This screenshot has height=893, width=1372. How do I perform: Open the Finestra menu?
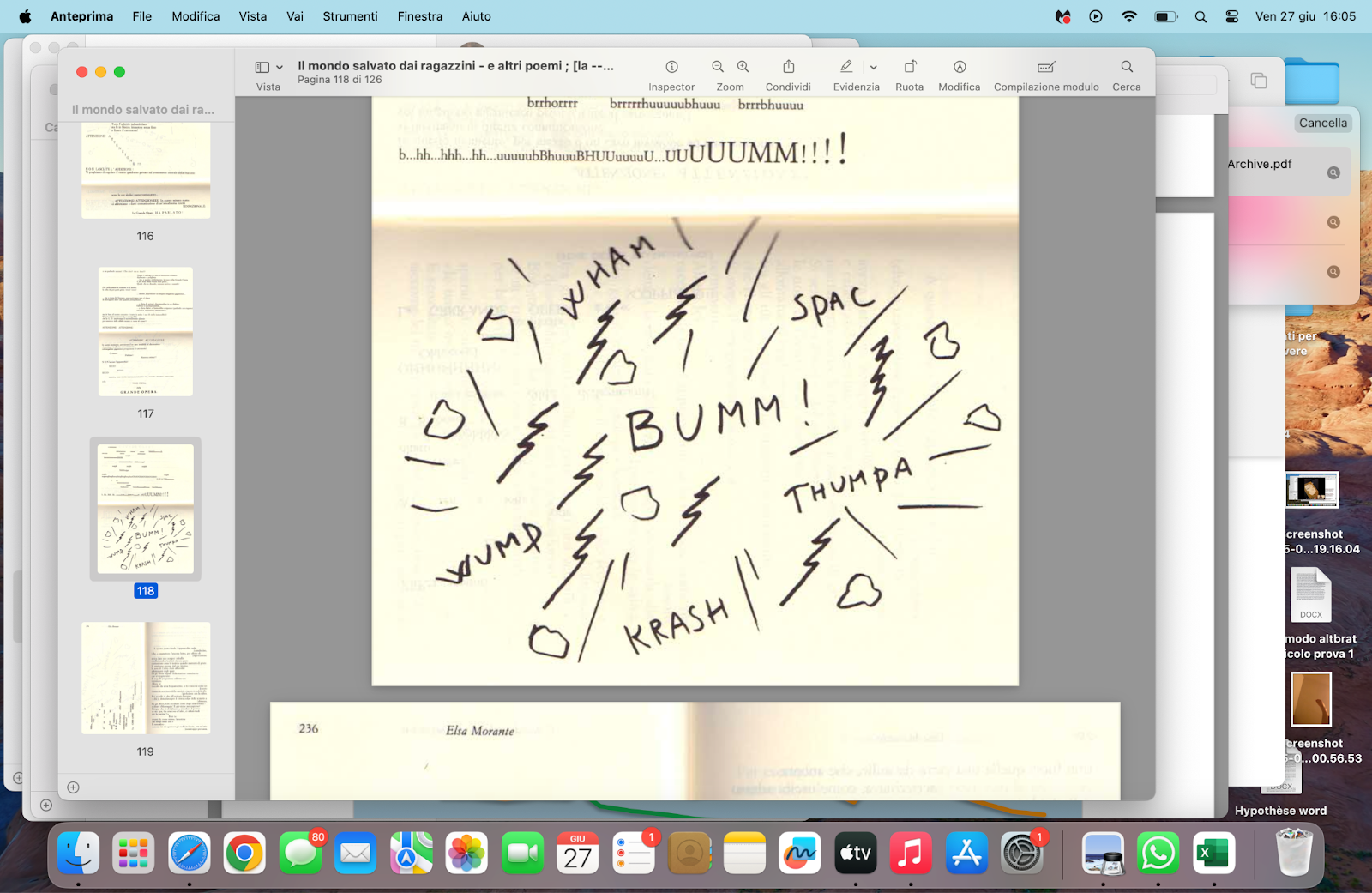click(x=420, y=16)
